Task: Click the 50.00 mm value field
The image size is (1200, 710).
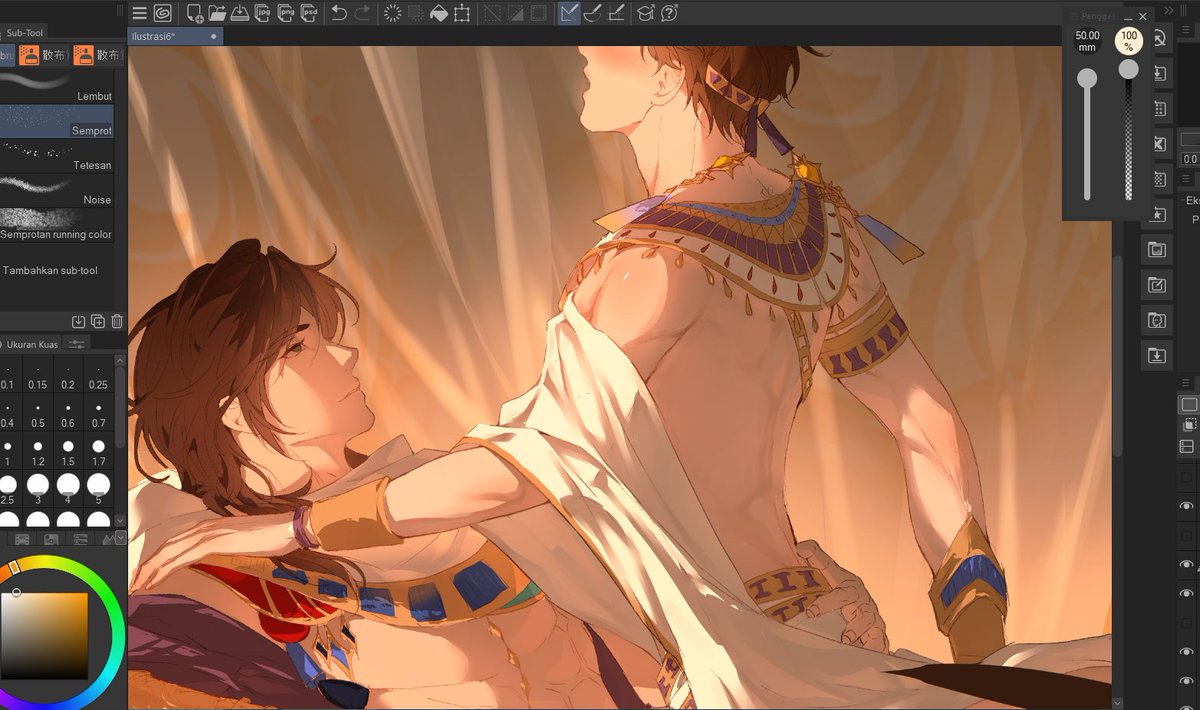Action: [1087, 41]
